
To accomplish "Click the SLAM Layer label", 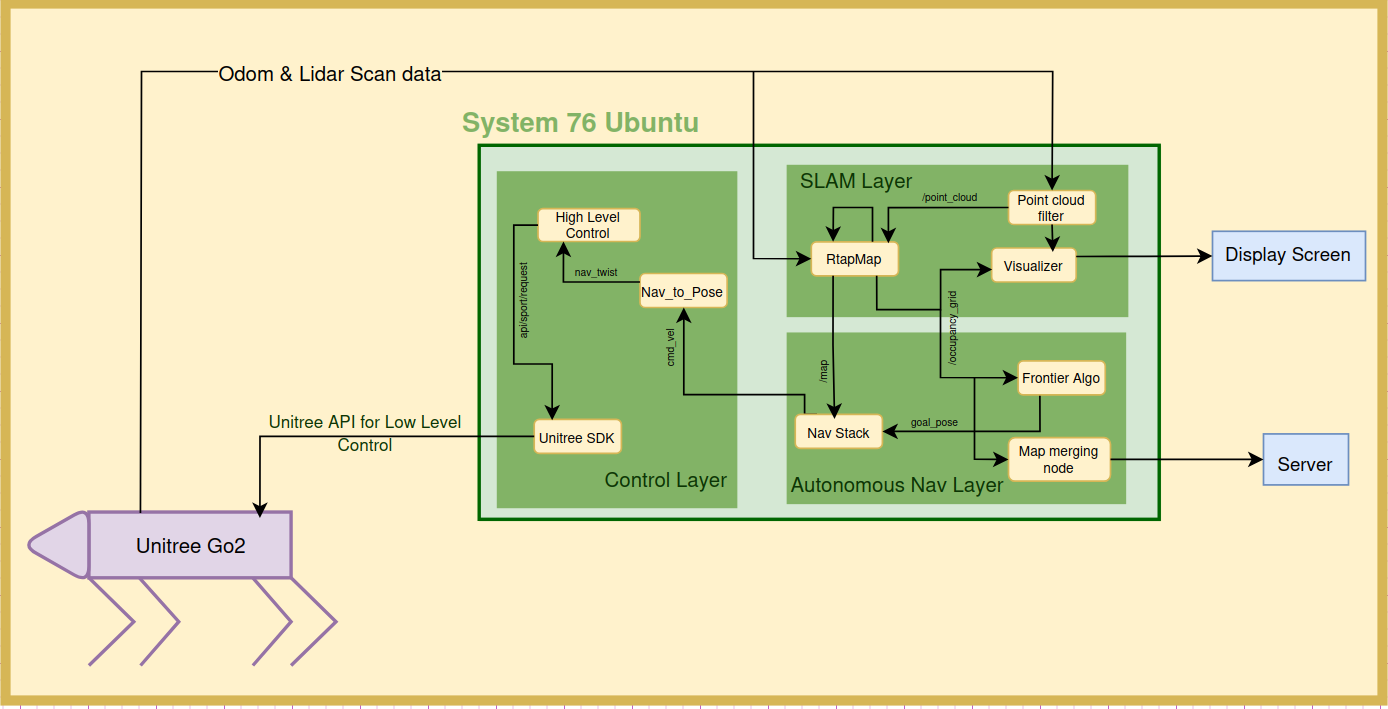I will pos(856,181).
